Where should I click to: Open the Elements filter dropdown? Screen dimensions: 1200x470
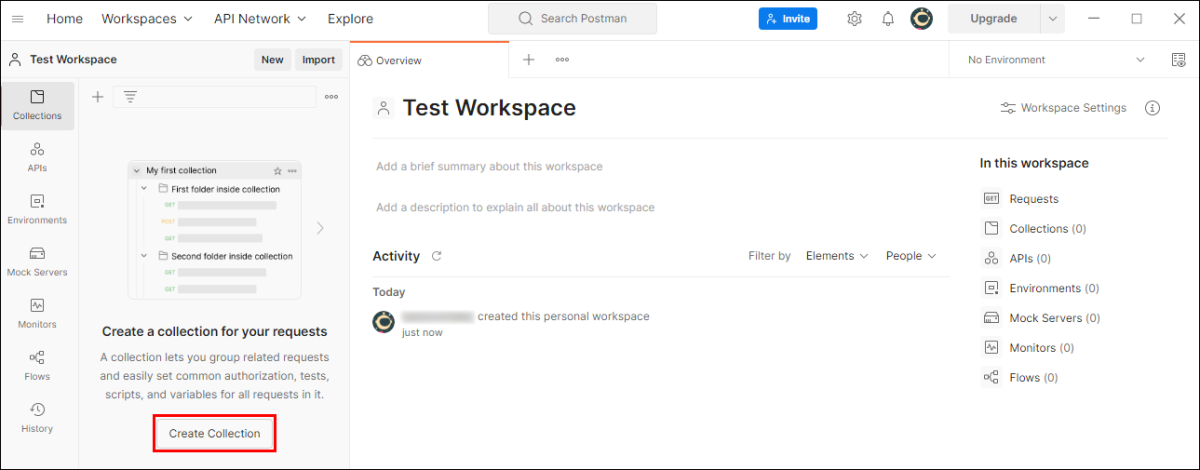(x=837, y=256)
